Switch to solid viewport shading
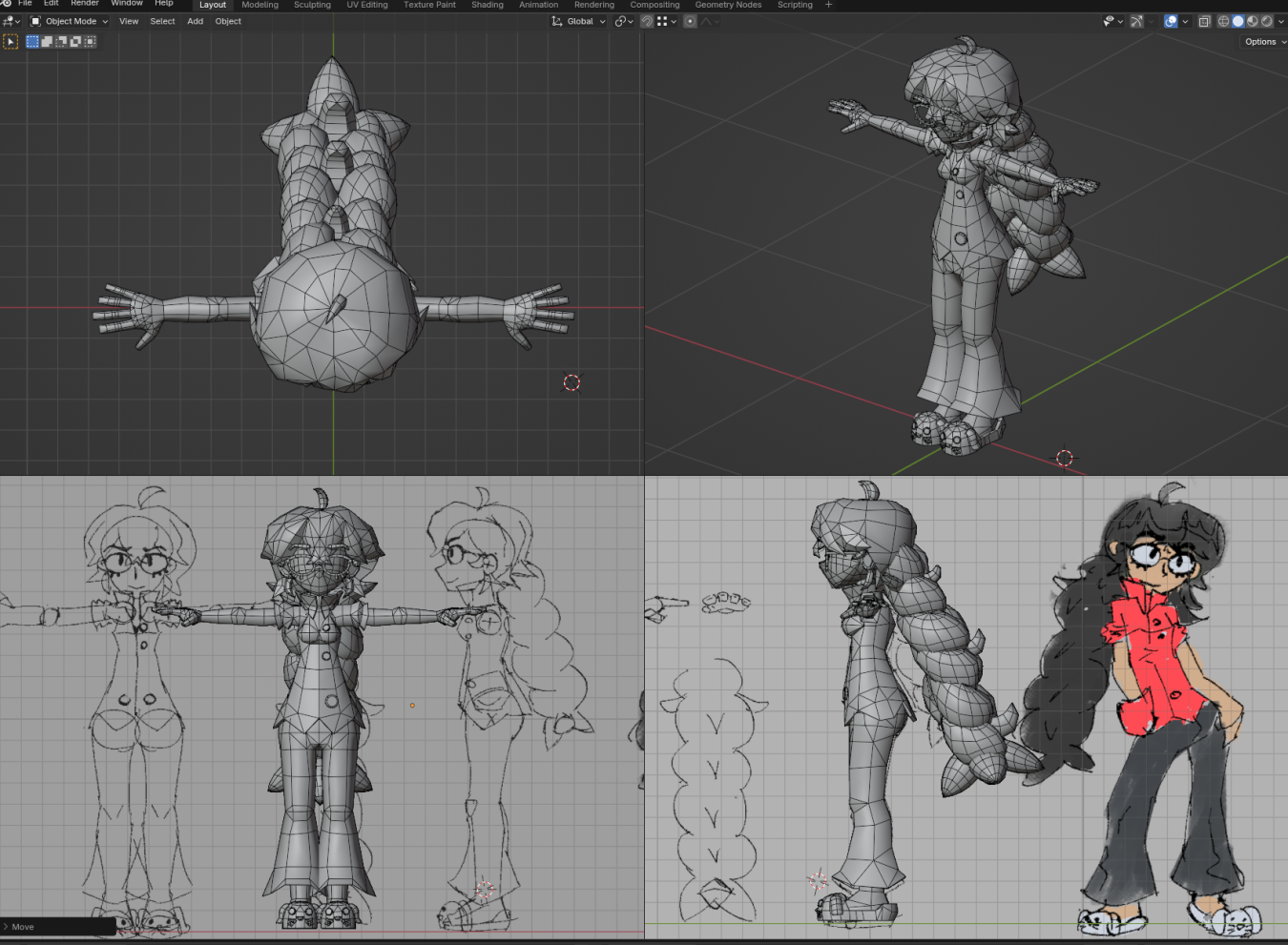This screenshot has width=1288, height=945. coord(1238,21)
